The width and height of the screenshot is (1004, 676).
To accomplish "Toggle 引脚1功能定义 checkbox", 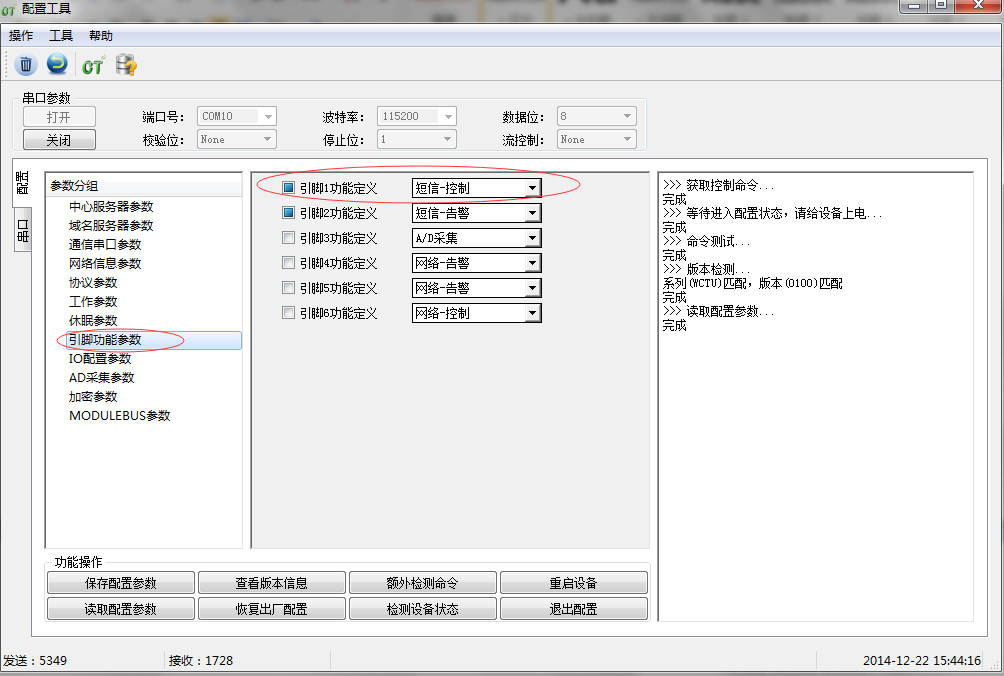I will point(288,188).
